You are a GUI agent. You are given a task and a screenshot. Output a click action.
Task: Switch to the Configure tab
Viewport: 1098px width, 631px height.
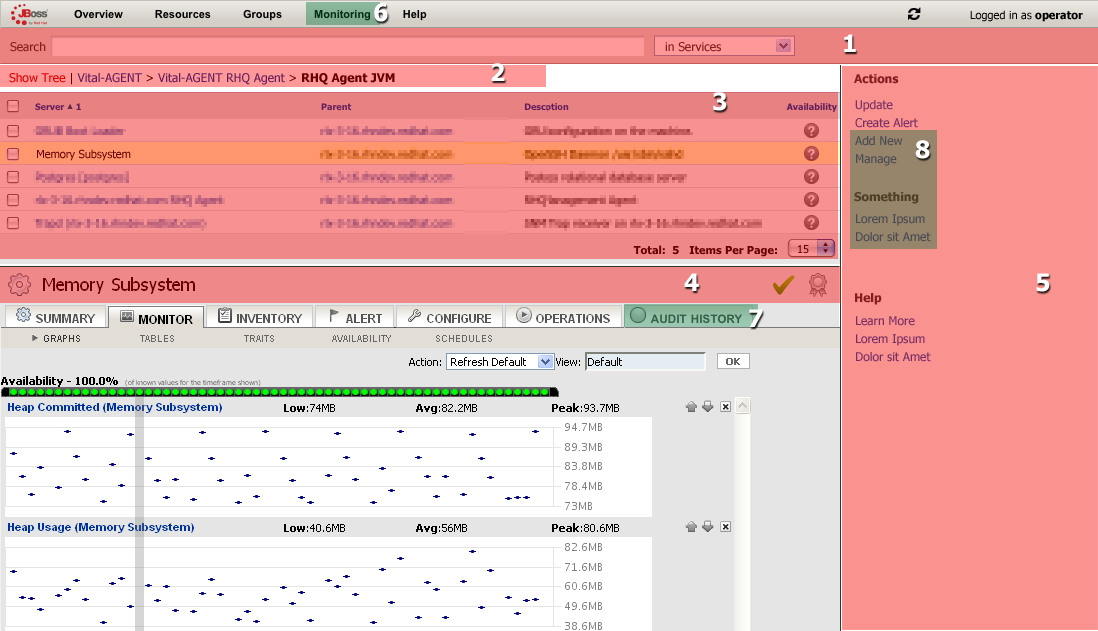(x=450, y=317)
